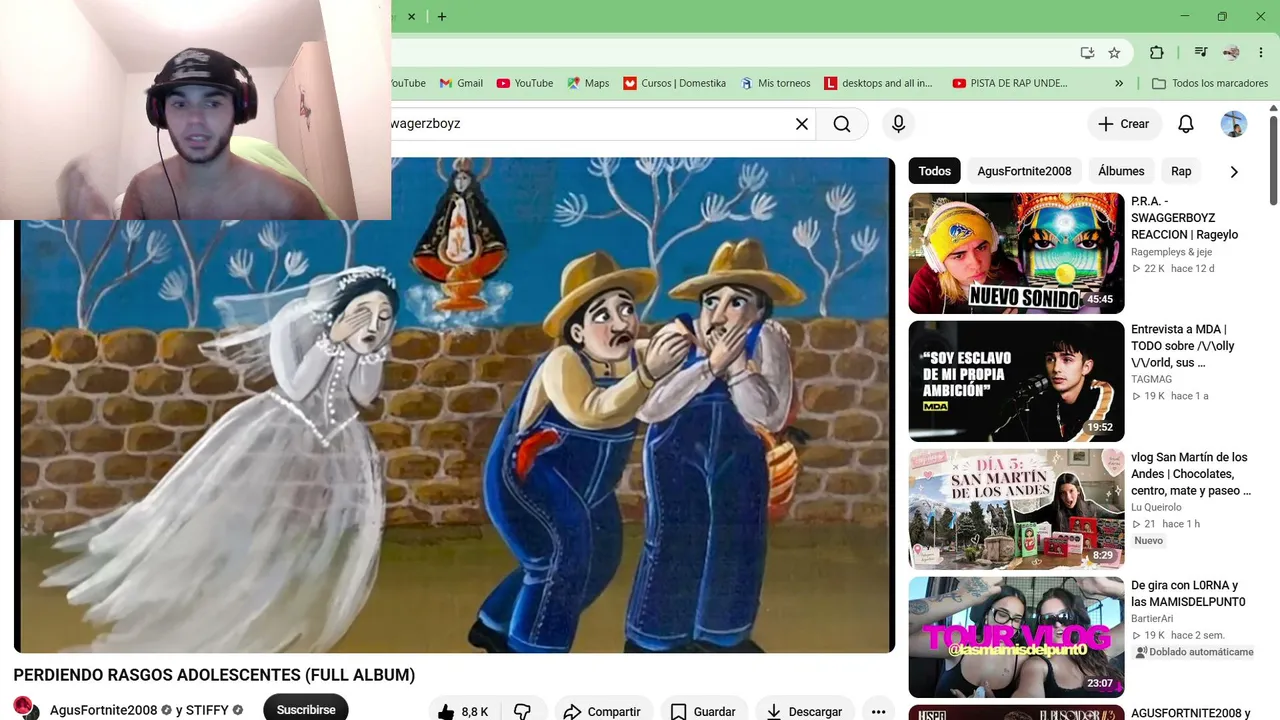Open the Maps bookmark
Screen dimensions: 1280x720
[x=588, y=83]
